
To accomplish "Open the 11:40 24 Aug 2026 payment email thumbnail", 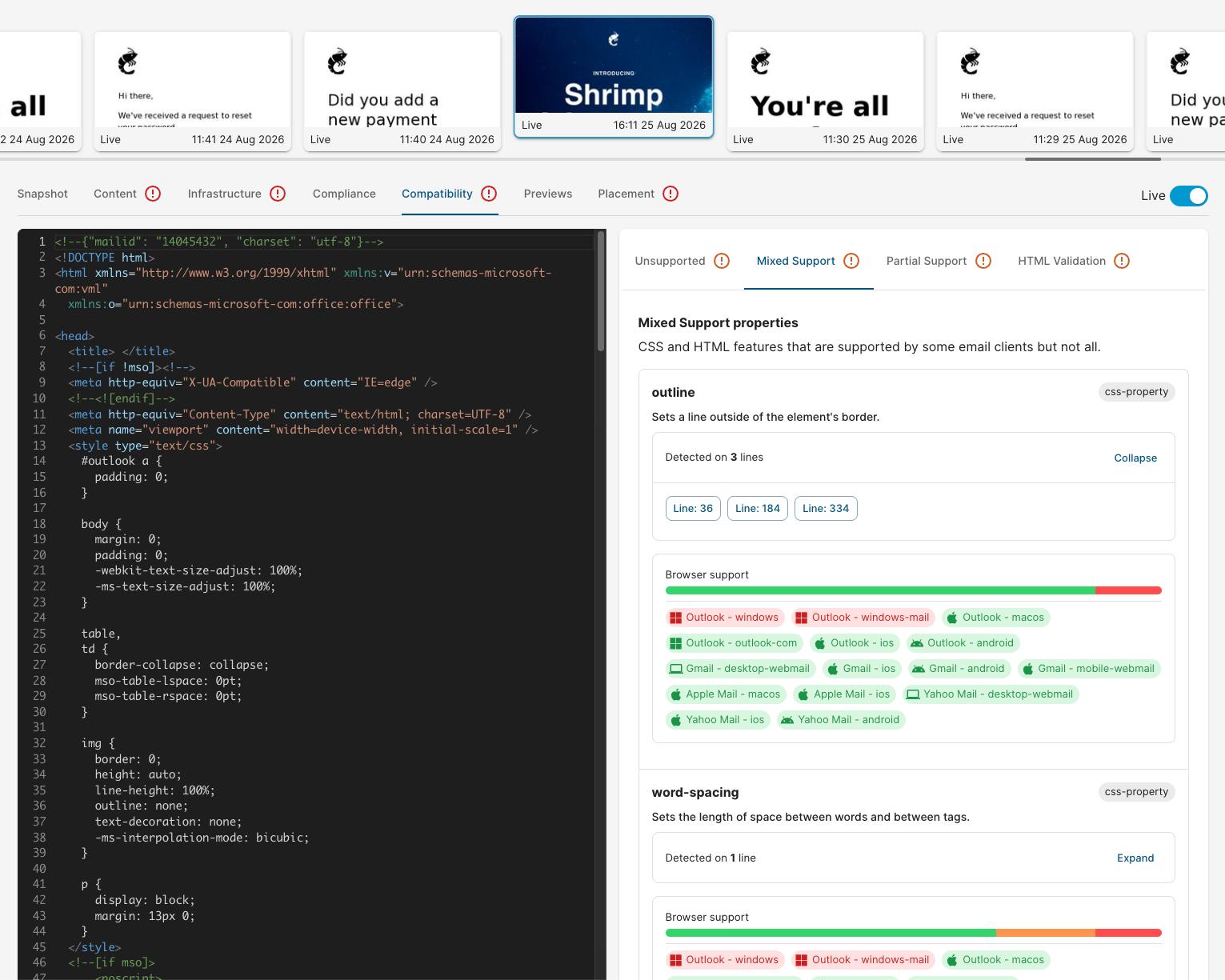I will click(402, 91).
